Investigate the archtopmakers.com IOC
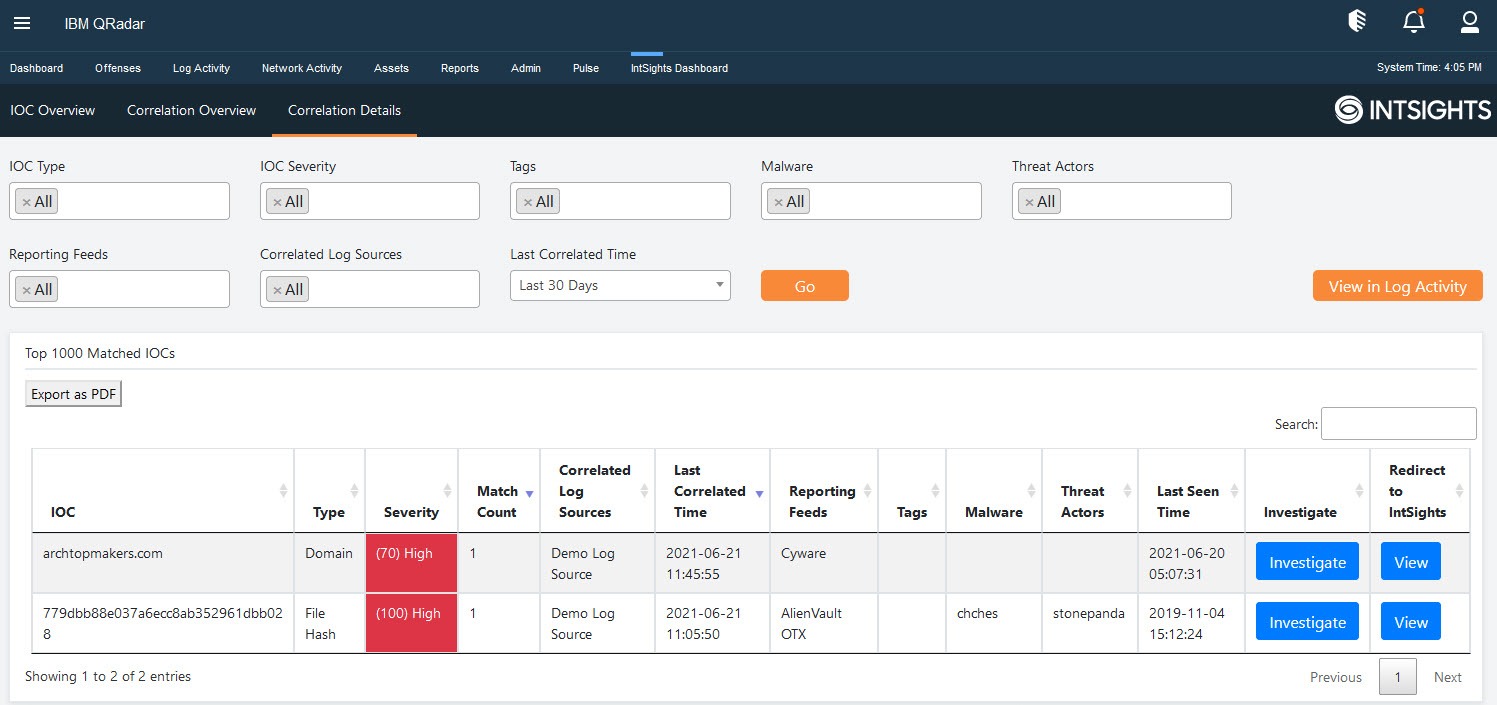The image size is (1497, 705). click(x=1307, y=562)
